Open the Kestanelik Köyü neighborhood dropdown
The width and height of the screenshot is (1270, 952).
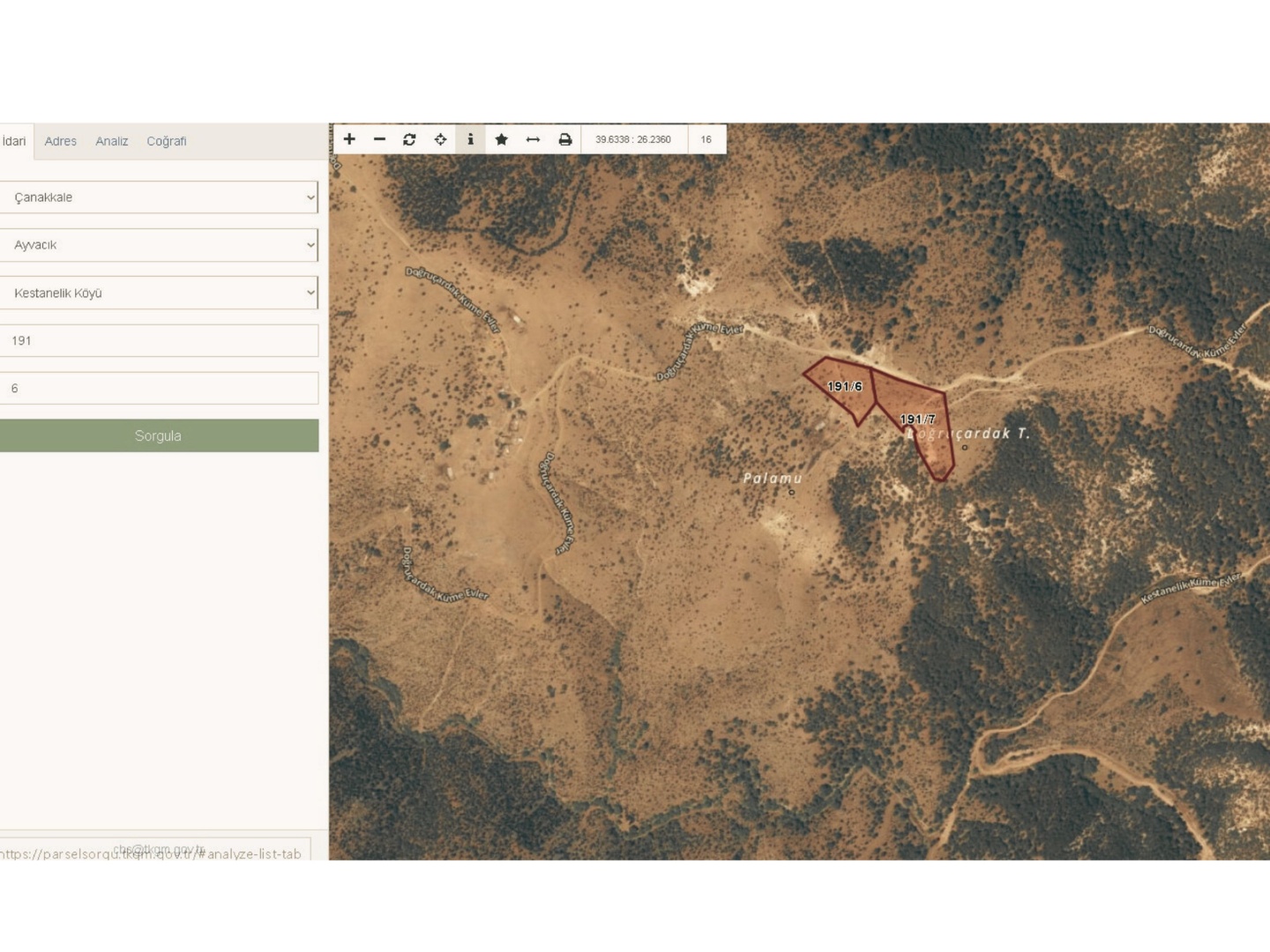coord(159,293)
